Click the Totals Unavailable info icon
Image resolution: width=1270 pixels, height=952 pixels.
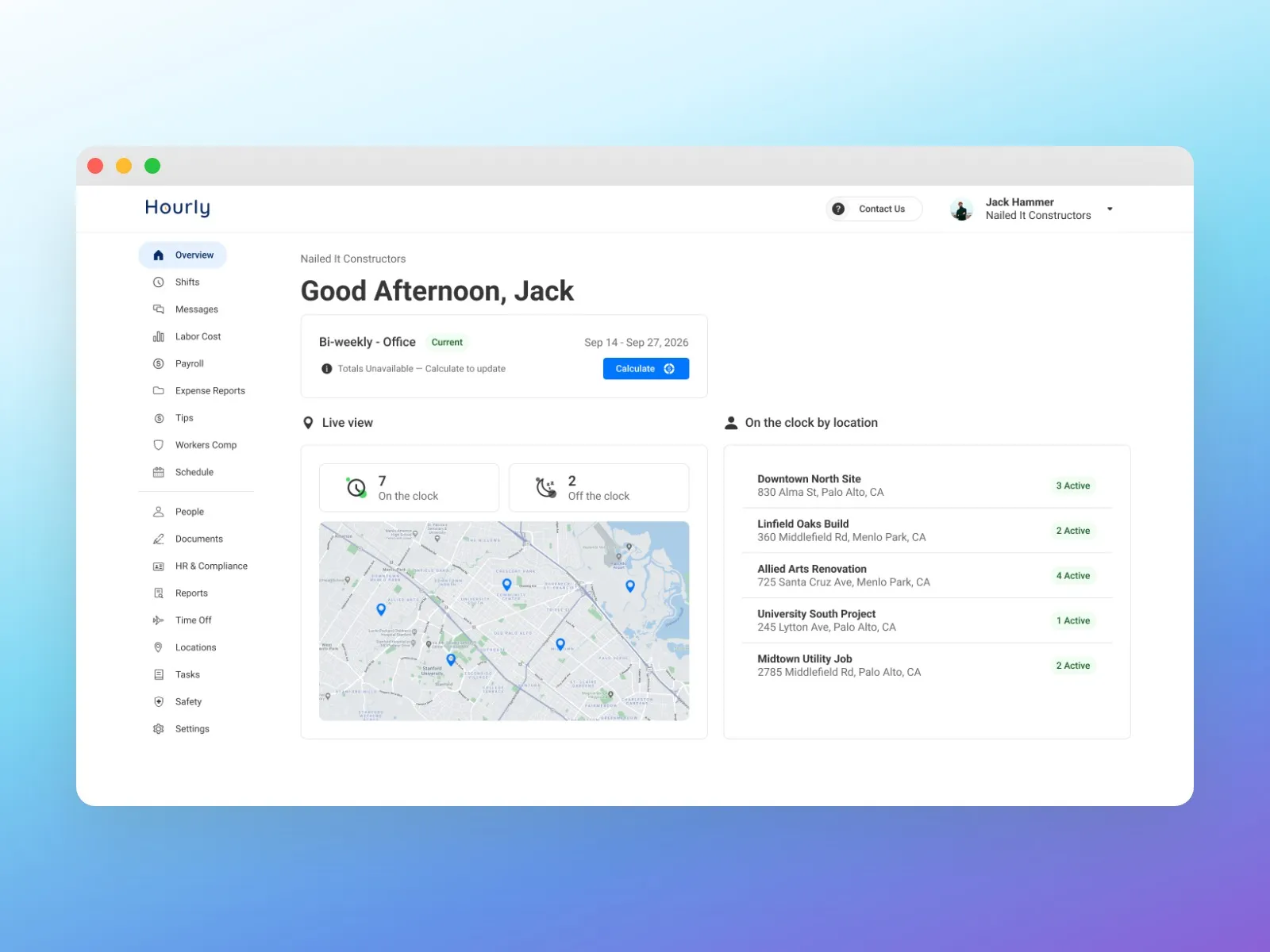pos(326,369)
